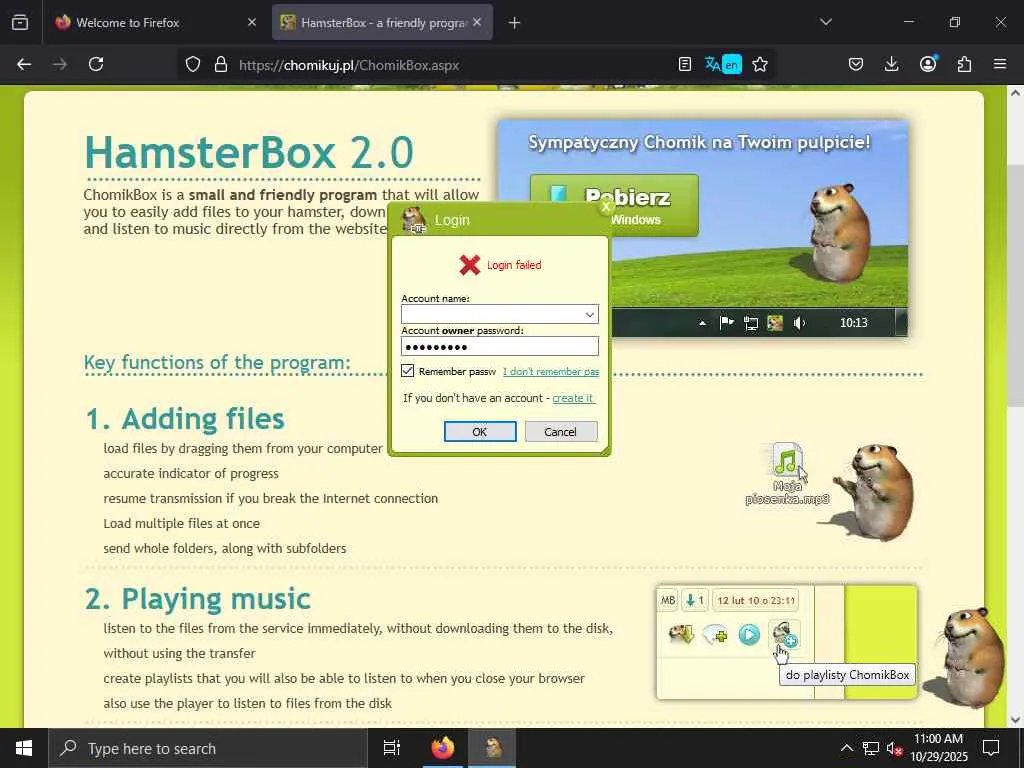Open the Firefox downloads icon
This screenshot has width=1024, height=768.
891,64
